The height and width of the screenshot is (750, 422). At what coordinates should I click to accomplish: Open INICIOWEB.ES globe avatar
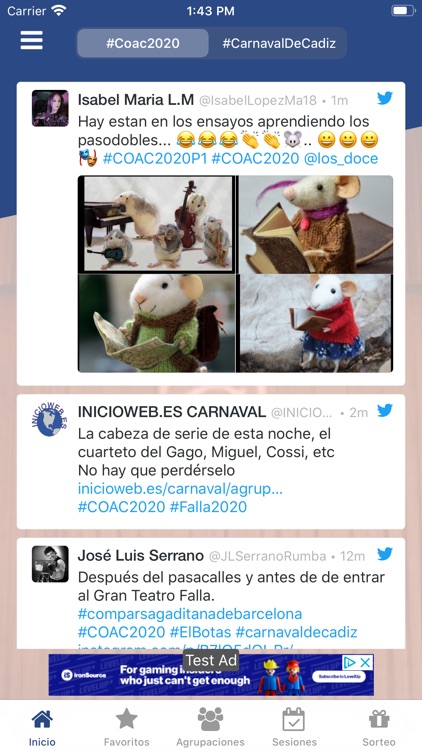[50, 420]
